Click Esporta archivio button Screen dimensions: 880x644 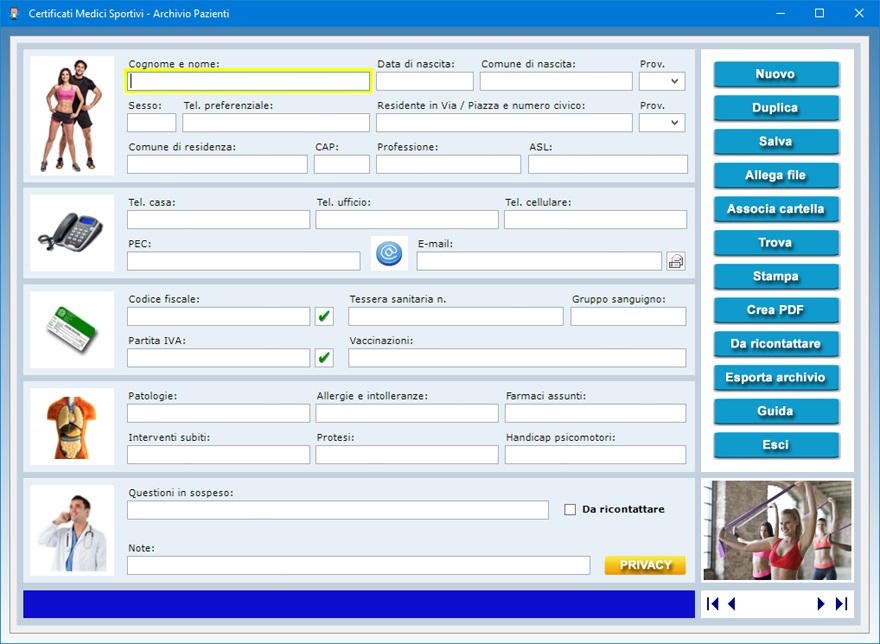[x=775, y=377]
